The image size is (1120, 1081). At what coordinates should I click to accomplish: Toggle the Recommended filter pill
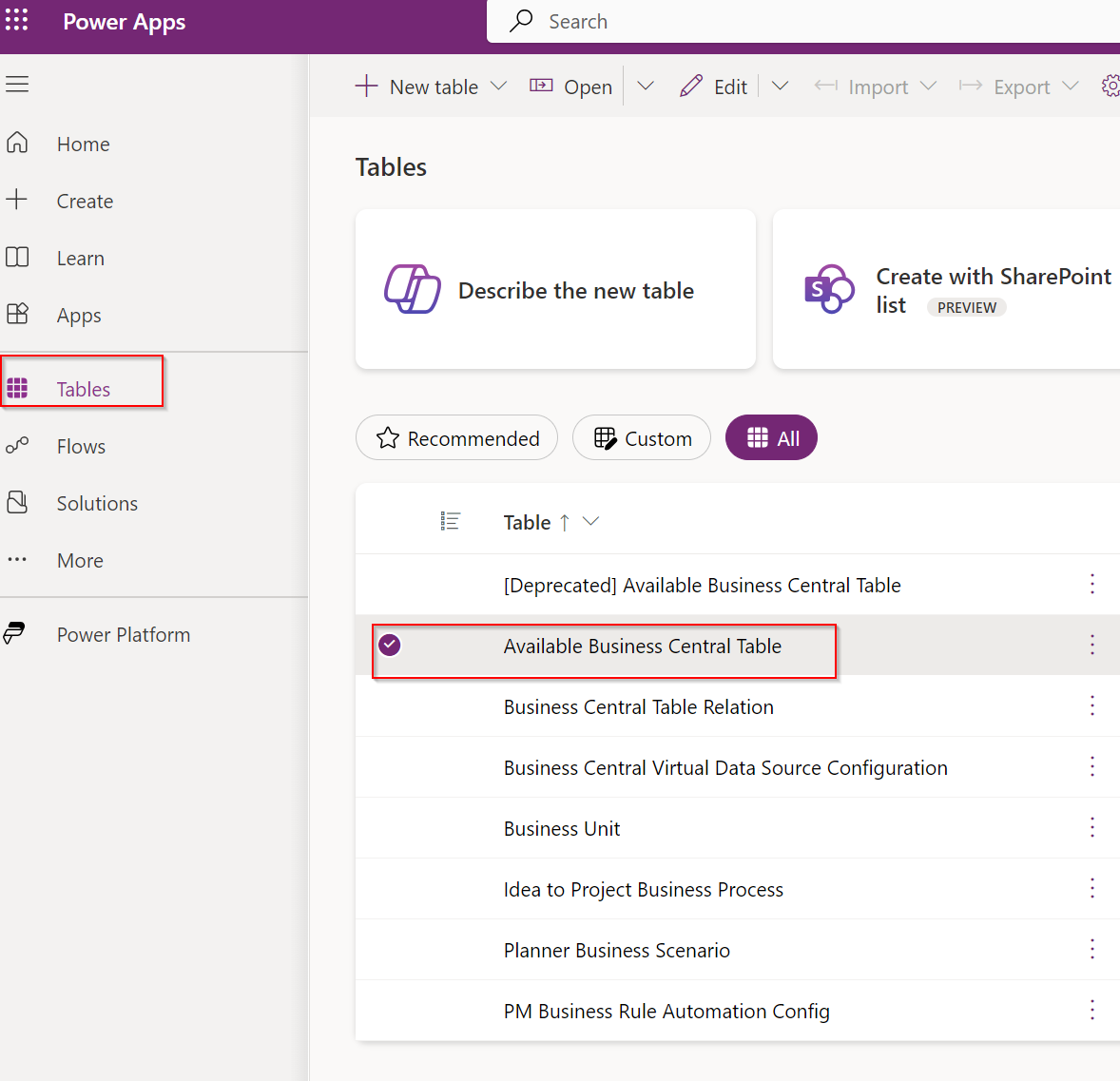[456, 437]
